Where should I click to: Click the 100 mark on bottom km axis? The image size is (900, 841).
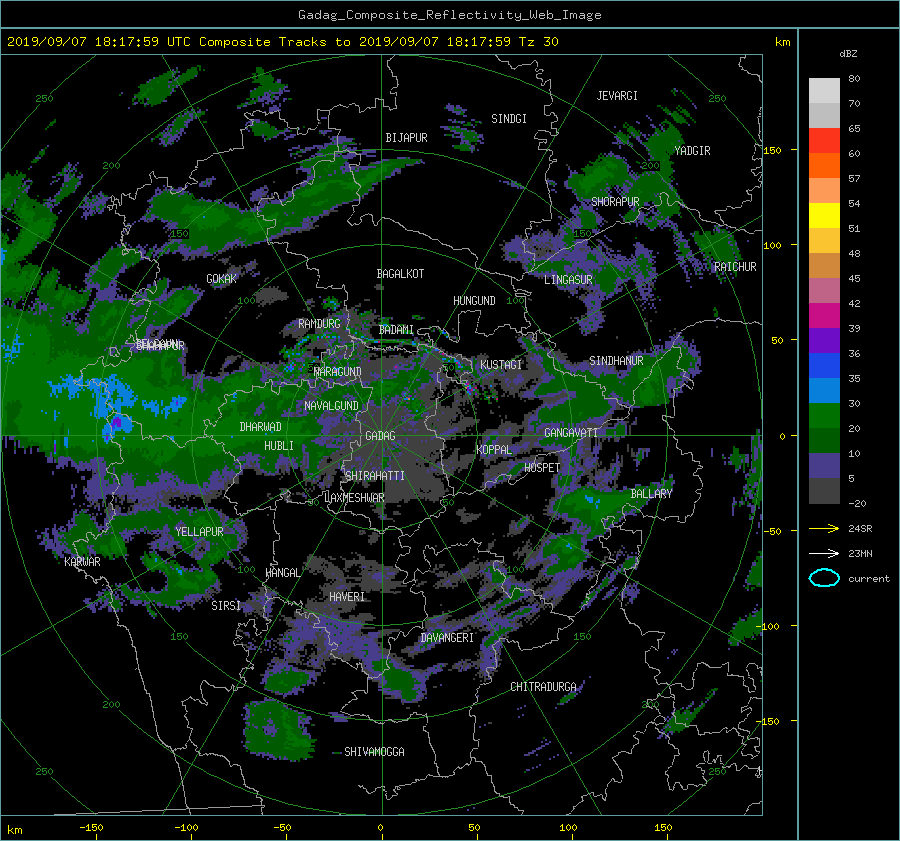[x=568, y=827]
